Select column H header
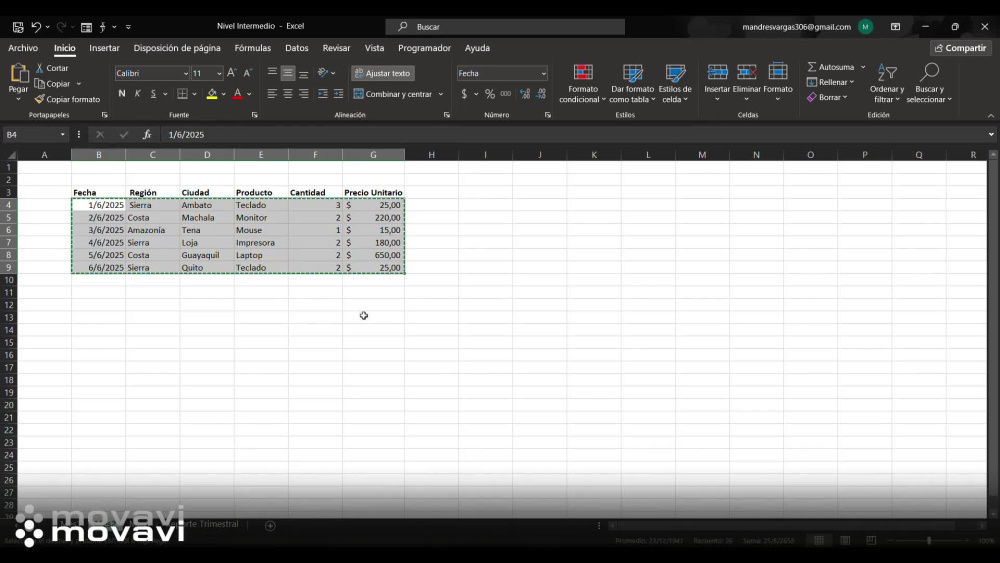The height and width of the screenshot is (563, 1000). (x=431, y=155)
